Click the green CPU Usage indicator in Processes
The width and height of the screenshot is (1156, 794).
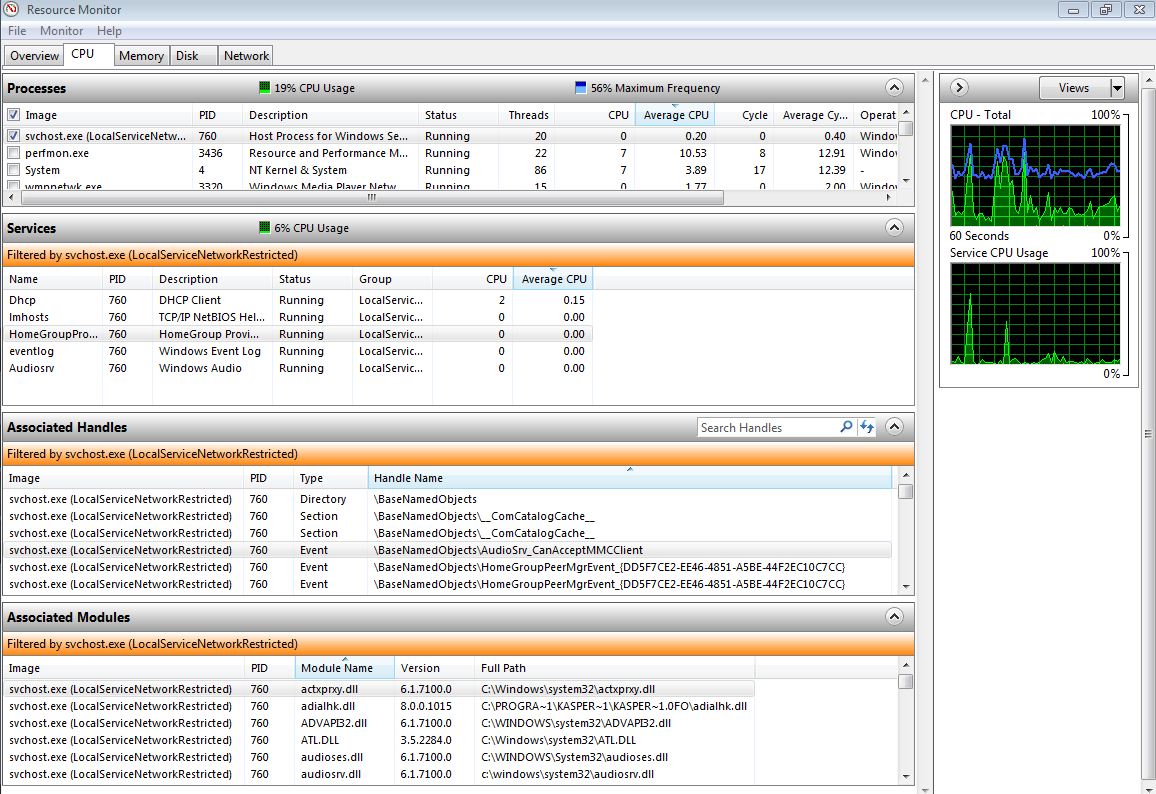[x=265, y=88]
